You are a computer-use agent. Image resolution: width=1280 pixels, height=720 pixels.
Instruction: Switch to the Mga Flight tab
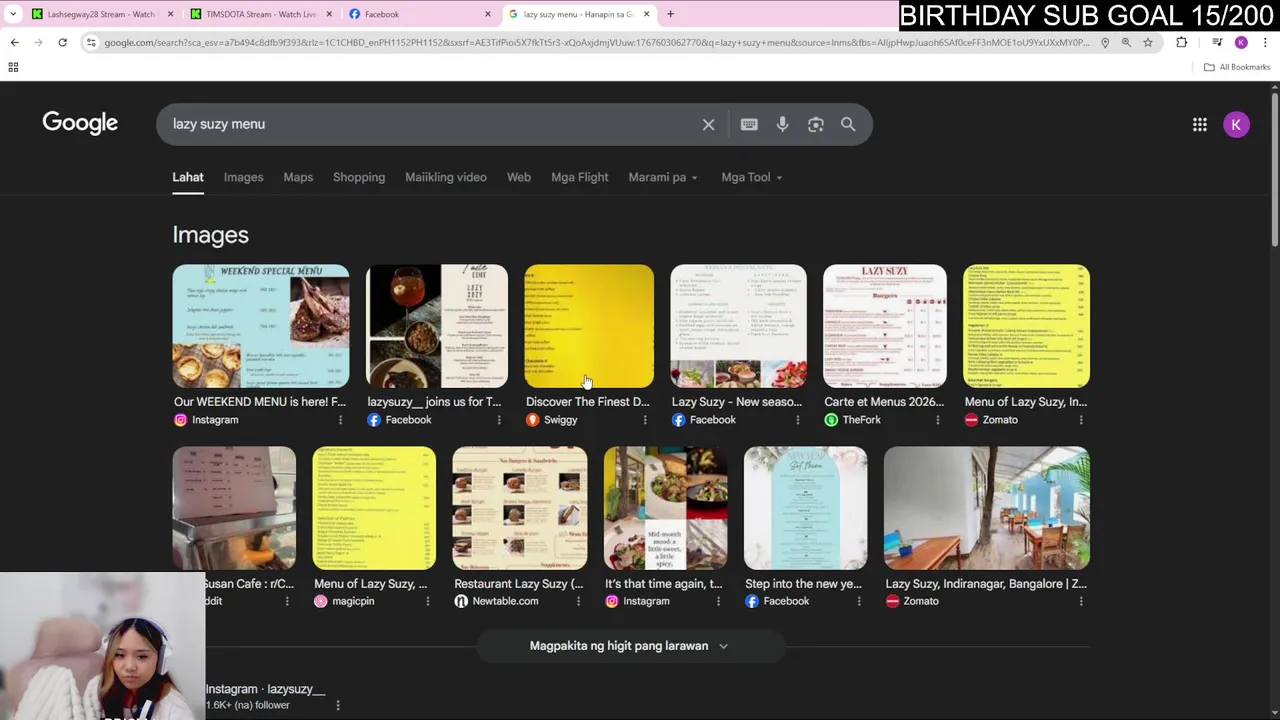point(580,177)
